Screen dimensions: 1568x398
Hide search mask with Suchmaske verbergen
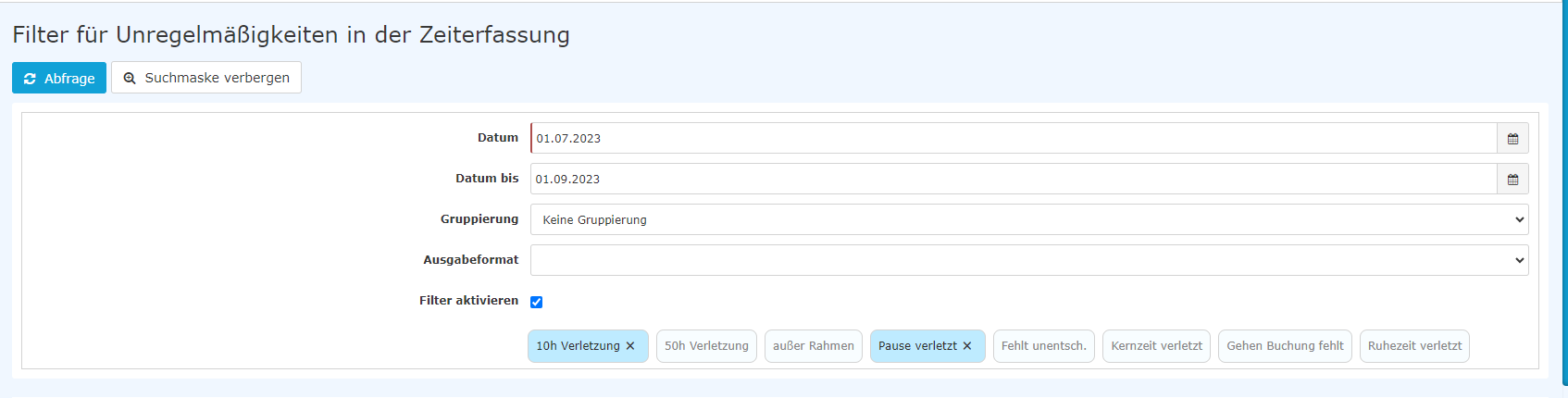tap(206, 78)
